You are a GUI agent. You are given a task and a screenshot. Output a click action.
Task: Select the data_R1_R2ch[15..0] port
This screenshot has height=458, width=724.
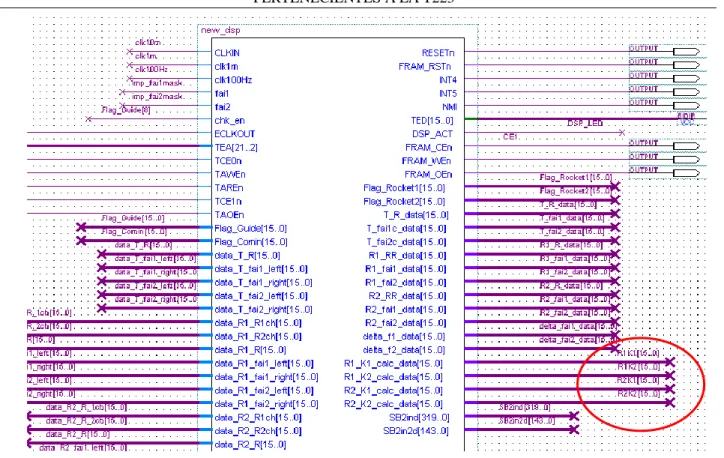pos(258,337)
